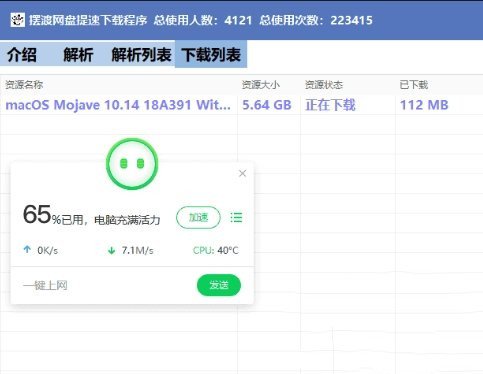Open the 解析列表 tab

coord(141,54)
